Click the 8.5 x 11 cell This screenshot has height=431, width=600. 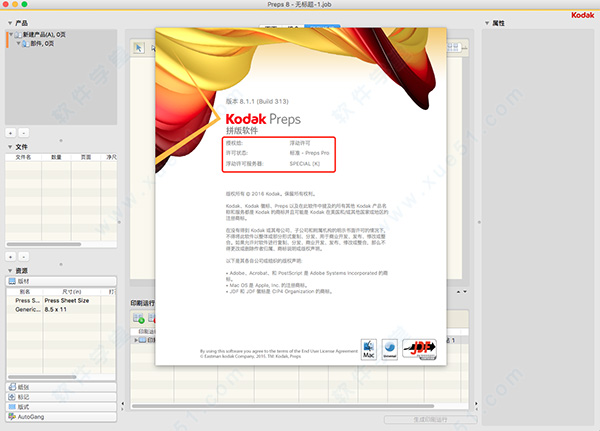tap(55, 310)
